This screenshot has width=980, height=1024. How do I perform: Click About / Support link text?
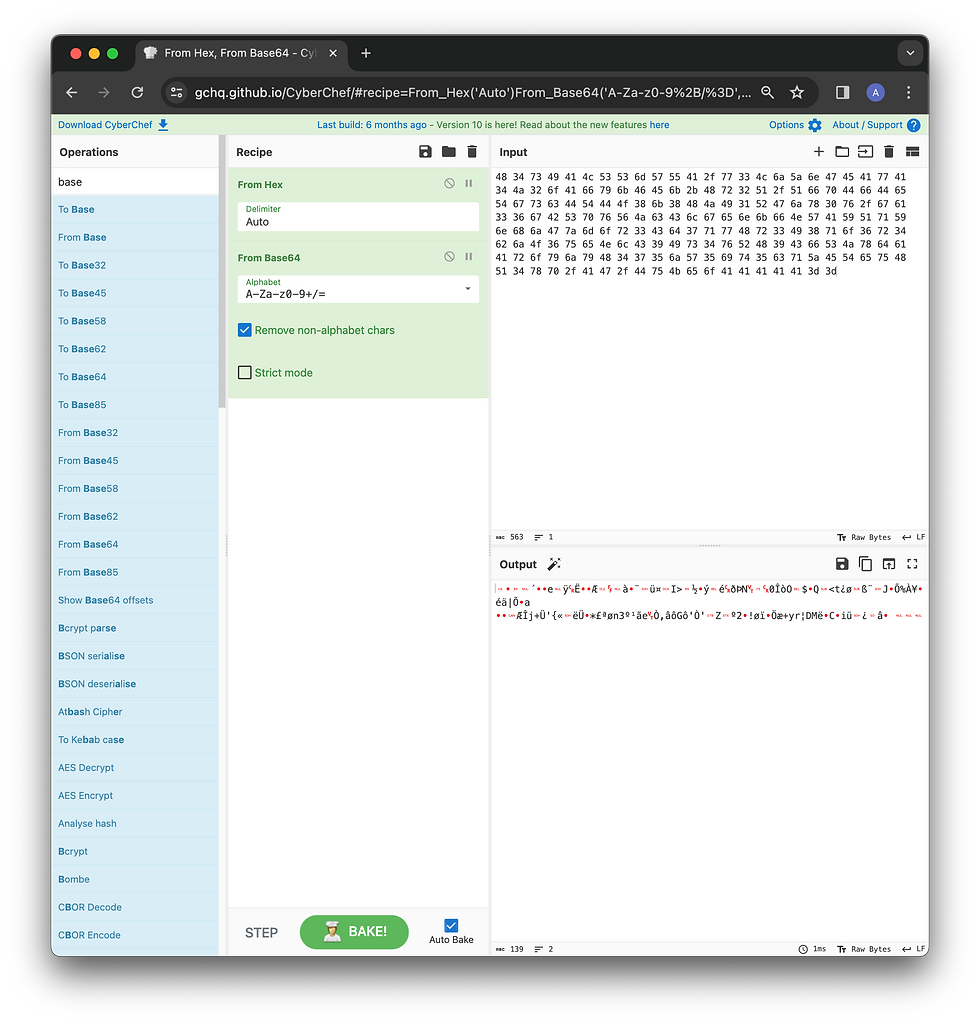click(867, 125)
